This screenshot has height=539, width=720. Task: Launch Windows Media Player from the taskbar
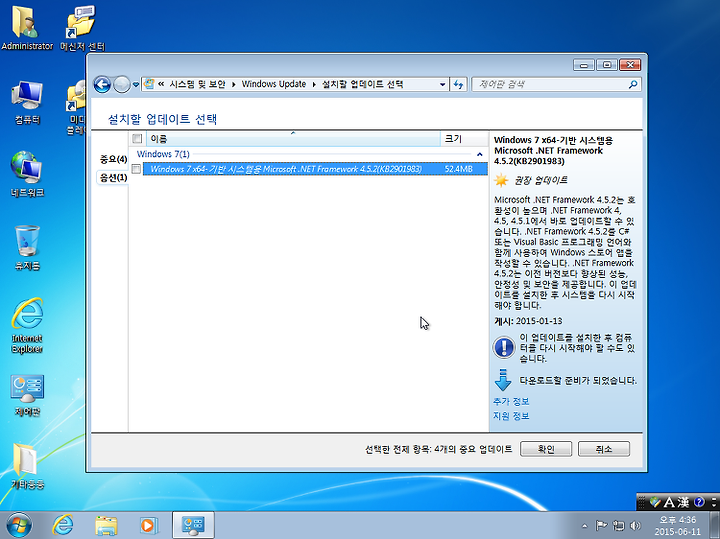tap(148, 525)
